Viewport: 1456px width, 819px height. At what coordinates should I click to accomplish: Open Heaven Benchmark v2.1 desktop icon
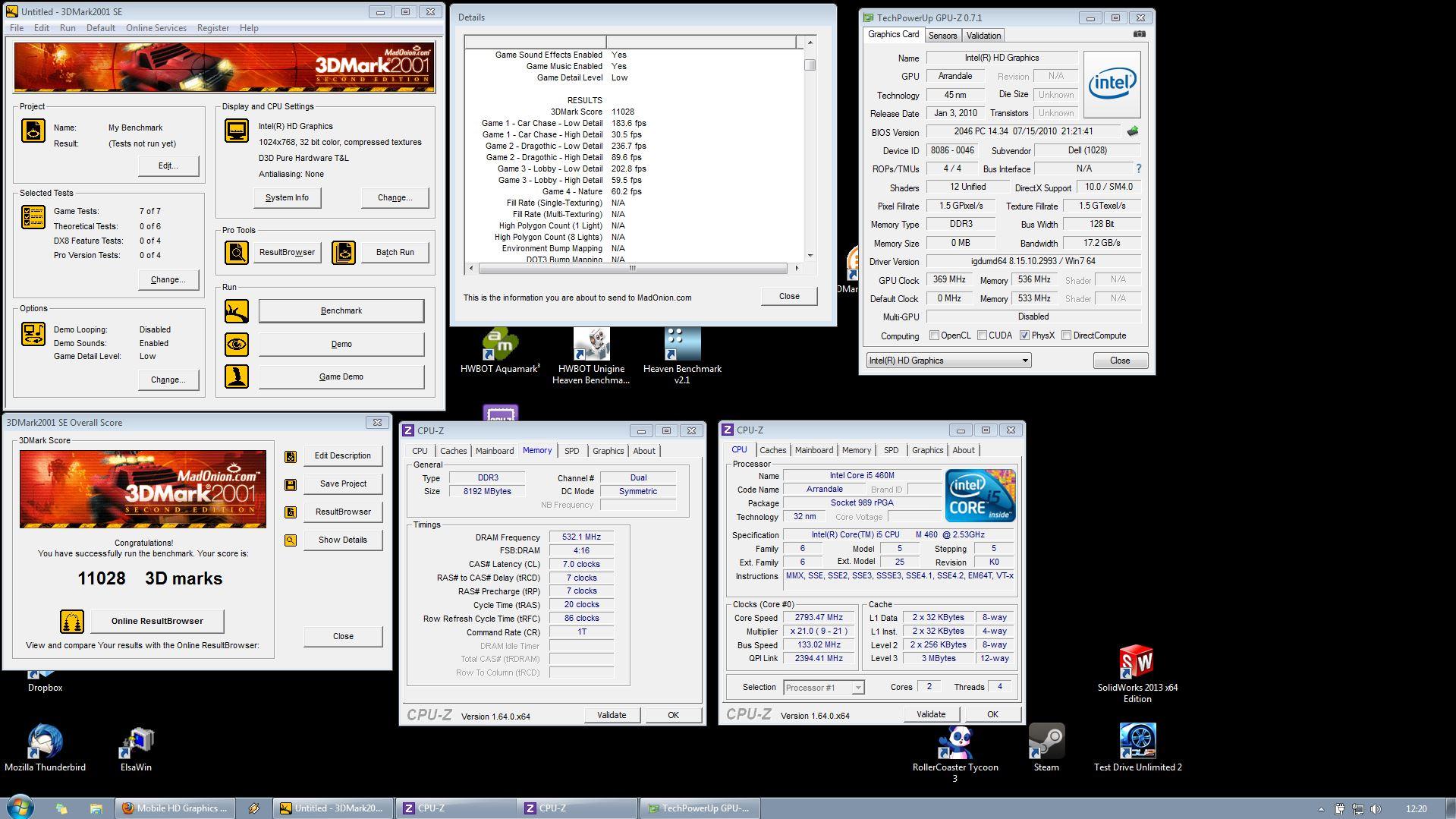[682, 357]
